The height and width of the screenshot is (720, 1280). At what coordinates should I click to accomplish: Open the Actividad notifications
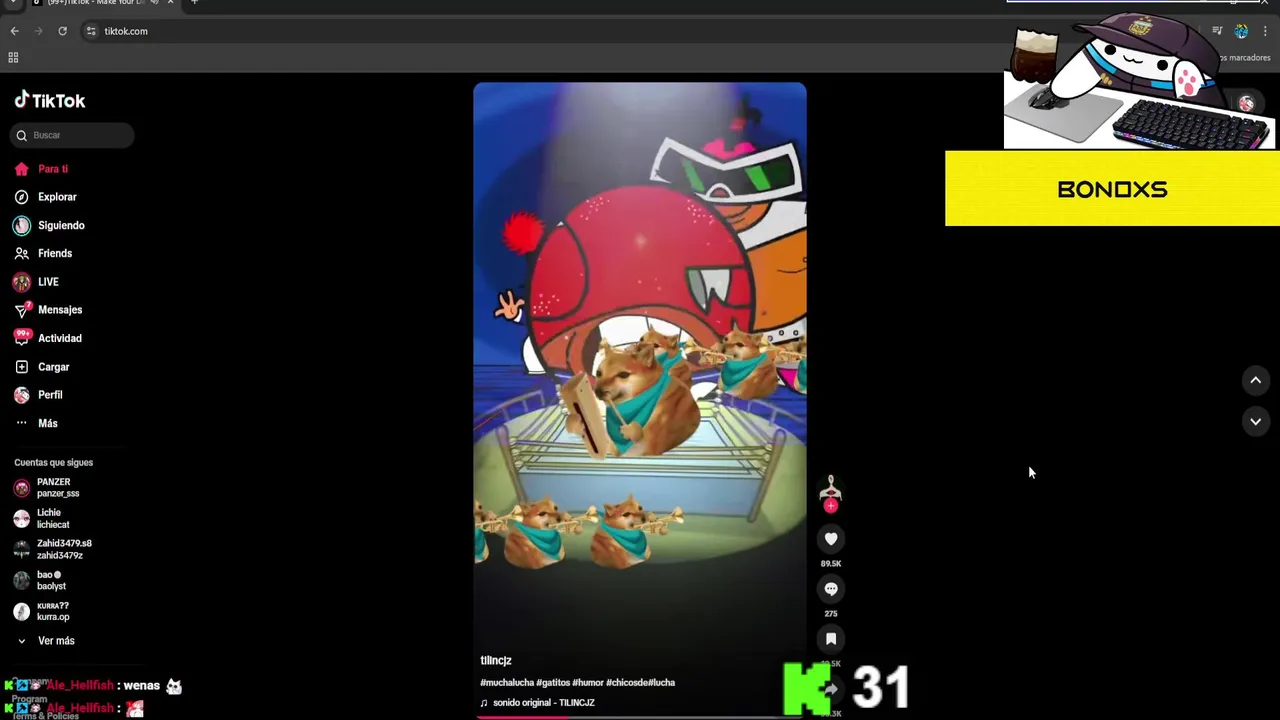coord(60,338)
